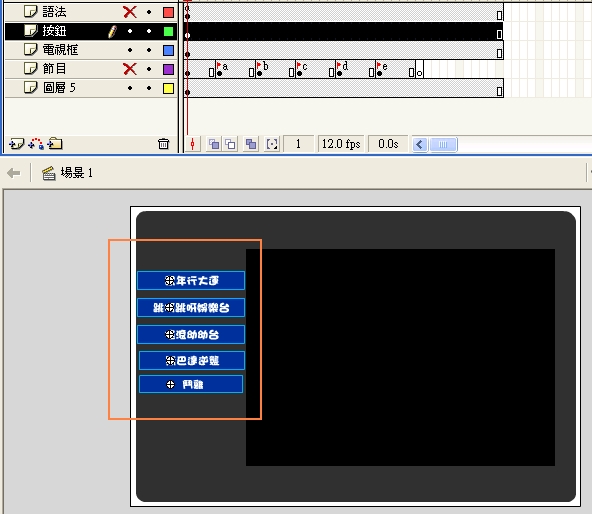Click the green outline swatch of 按鈕
The width and height of the screenshot is (592, 514).
(168, 31)
